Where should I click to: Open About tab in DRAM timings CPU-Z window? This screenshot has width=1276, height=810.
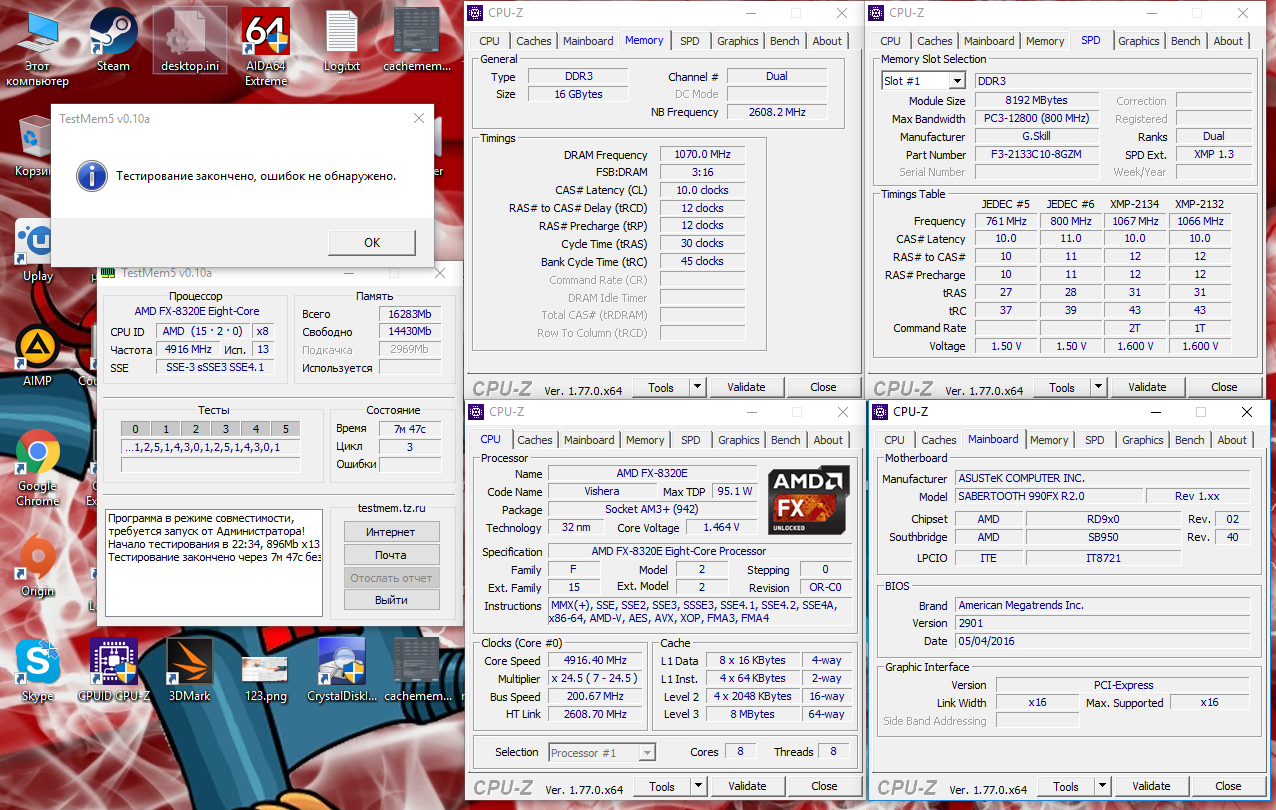click(x=827, y=41)
